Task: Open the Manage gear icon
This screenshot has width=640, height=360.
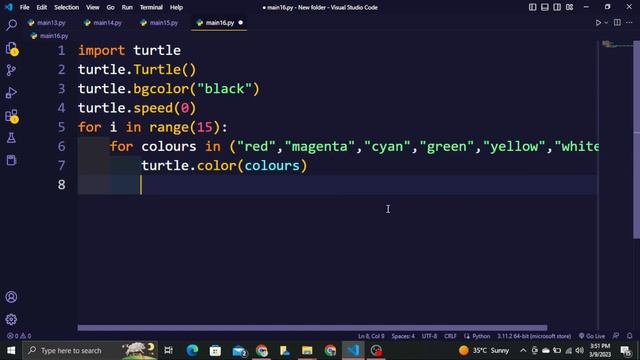Action: [11, 319]
